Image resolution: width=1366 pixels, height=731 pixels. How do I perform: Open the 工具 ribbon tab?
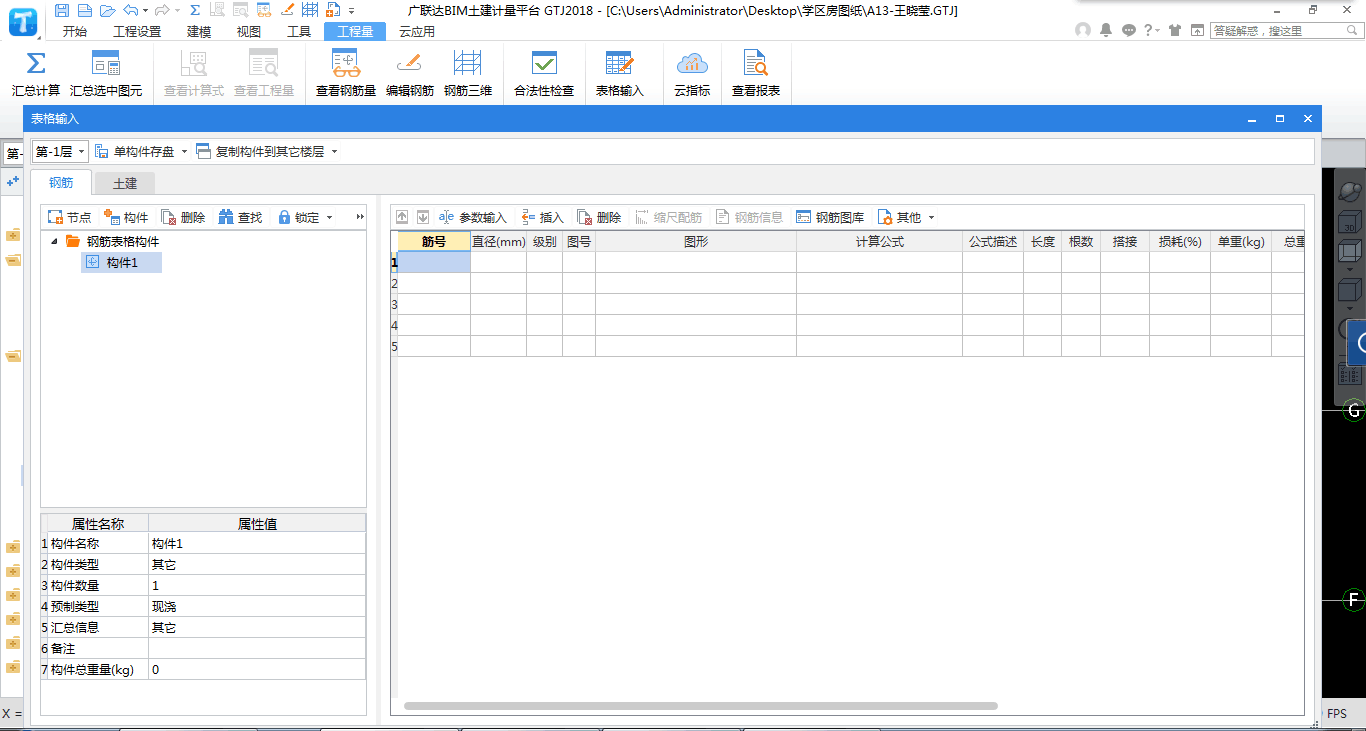click(299, 31)
